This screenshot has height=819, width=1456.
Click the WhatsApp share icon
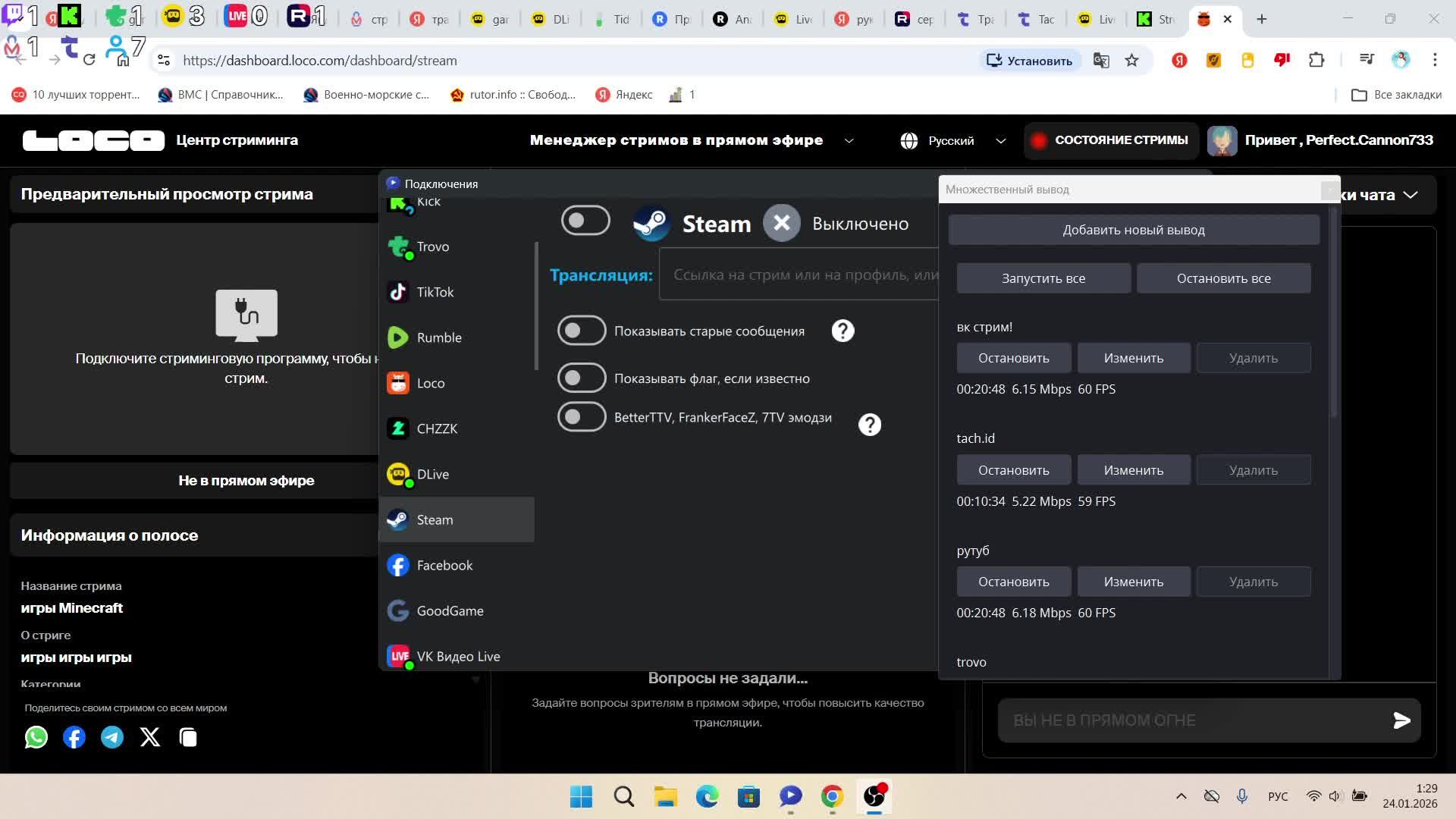36,737
